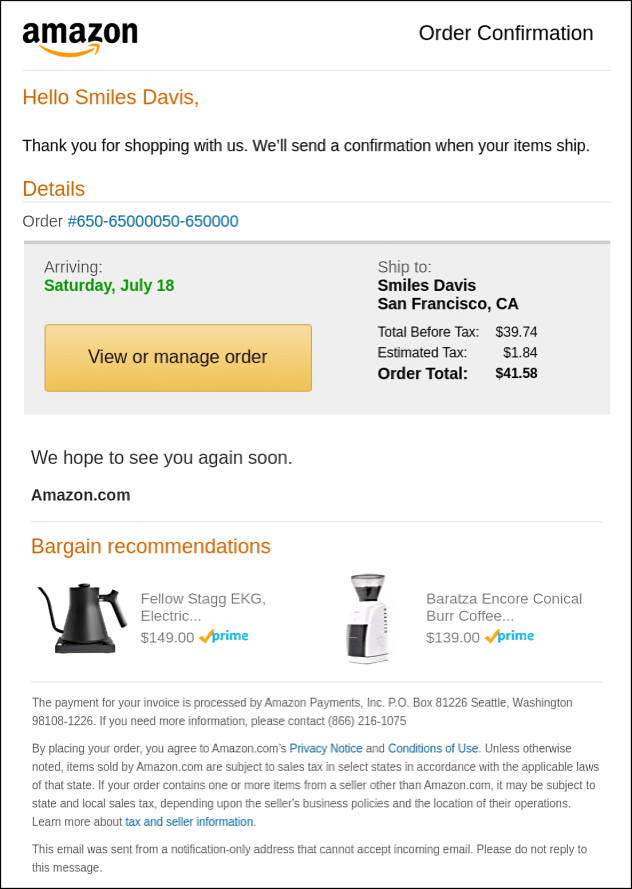Click the Prime badge beside $139.00
The width and height of the screenshot is (632, 889).
click(x=510, y=636)
